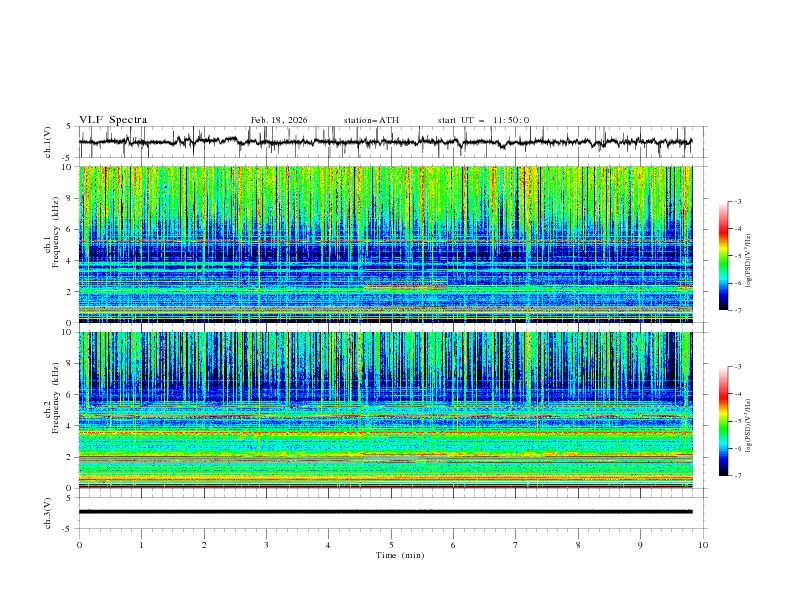
Task: Click the ch.3 flat black voltage trace
Action: pyautogui.click(x=385, y=512)
